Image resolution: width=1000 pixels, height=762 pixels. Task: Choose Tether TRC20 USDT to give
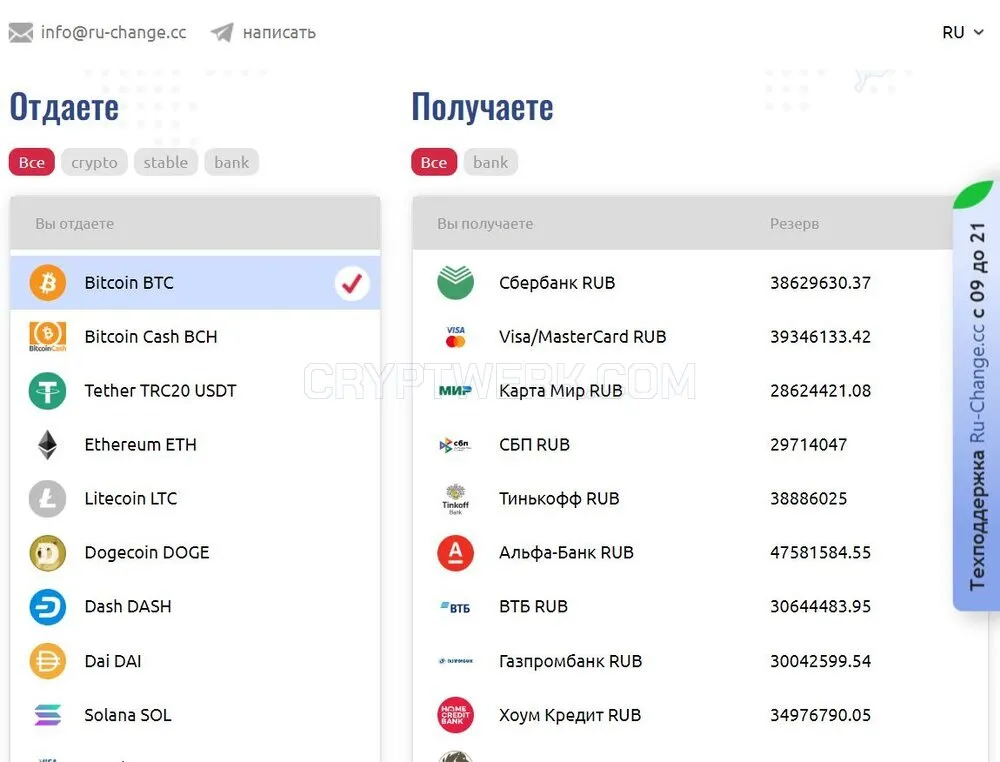point(195,390)
